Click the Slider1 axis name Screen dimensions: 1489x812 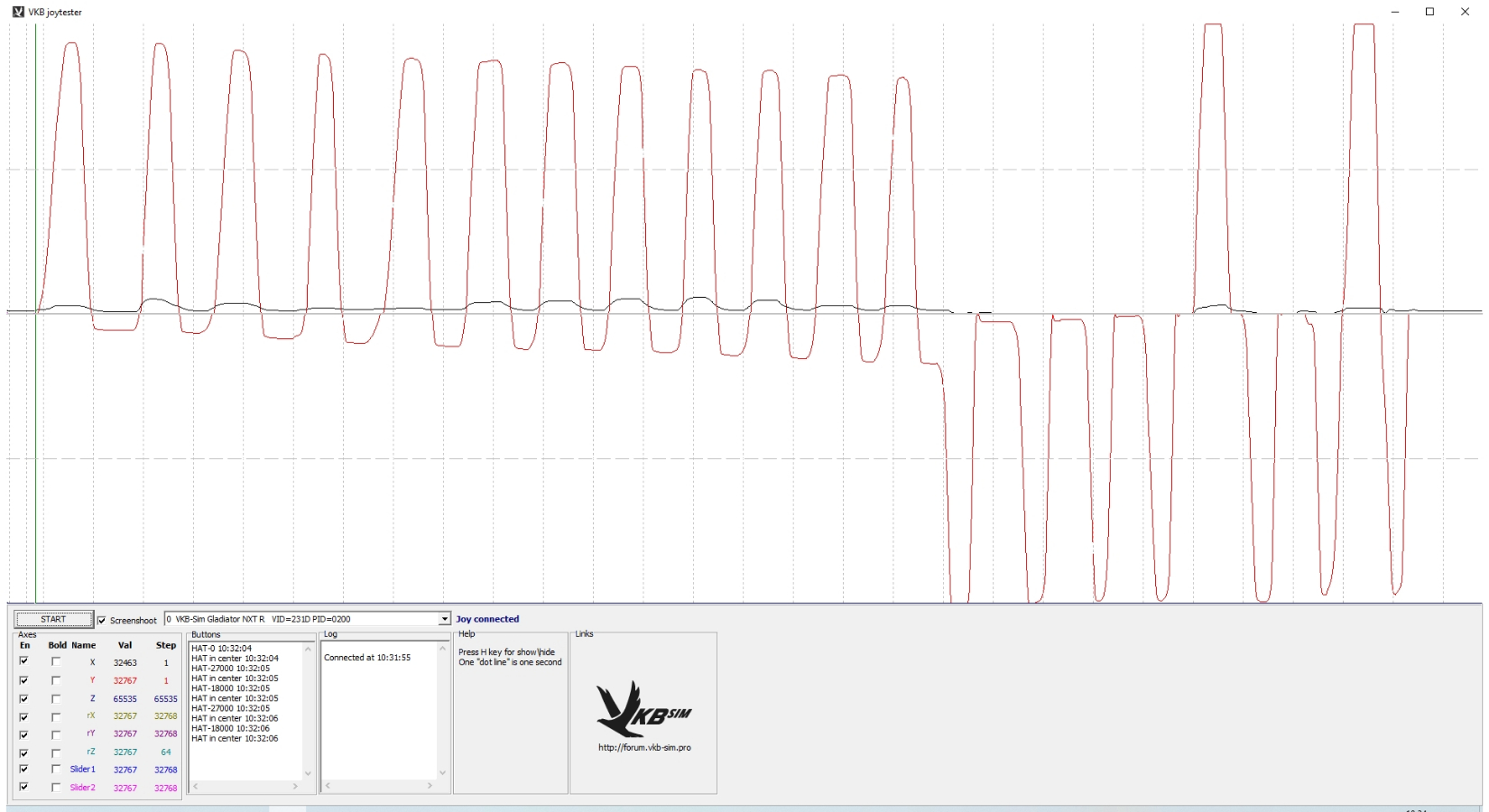pyautogui.click(x=82, y=770)
